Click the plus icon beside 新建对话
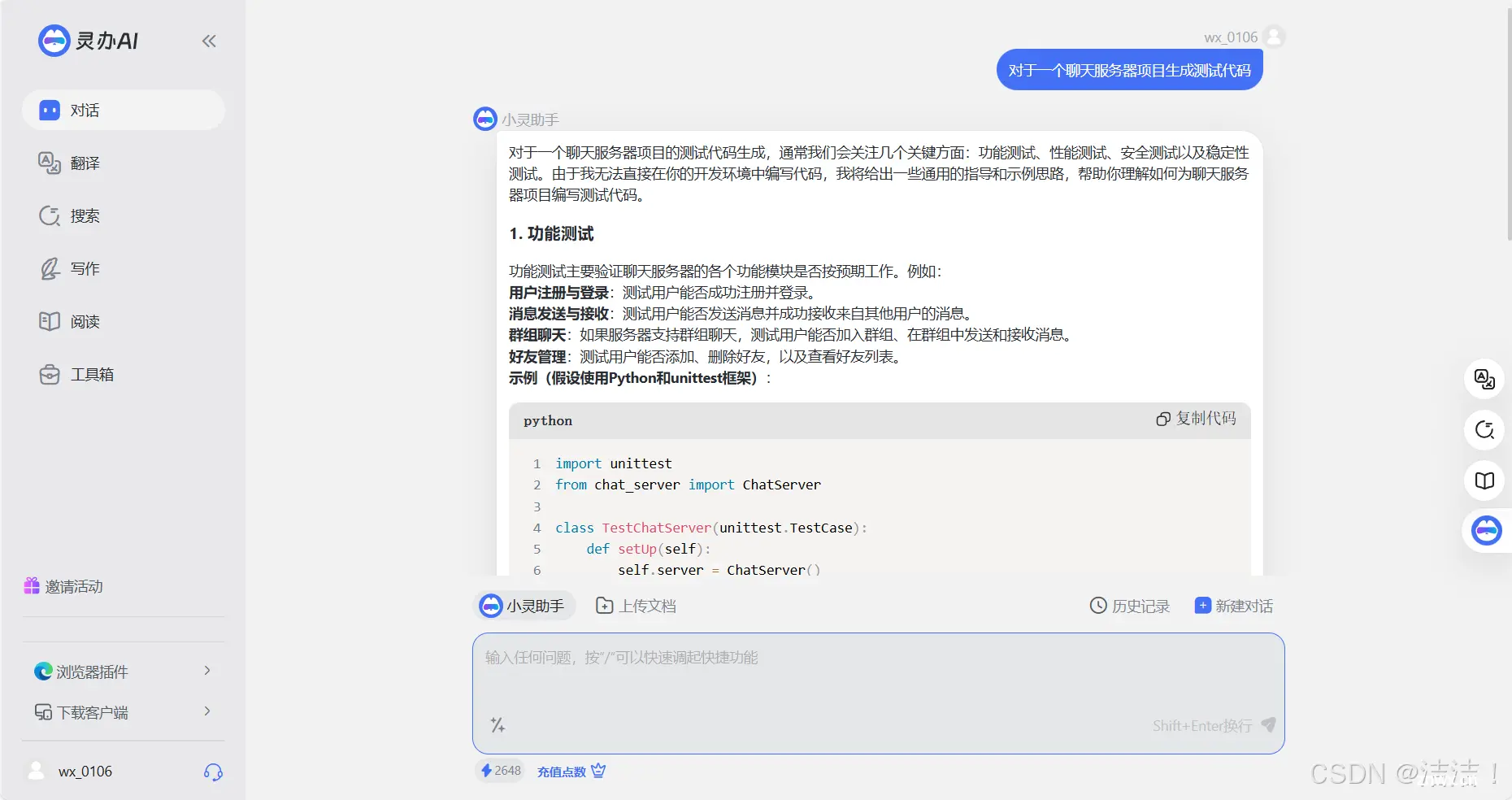The height and width of the screenshot is (800, 1512). pos(1202,605)
